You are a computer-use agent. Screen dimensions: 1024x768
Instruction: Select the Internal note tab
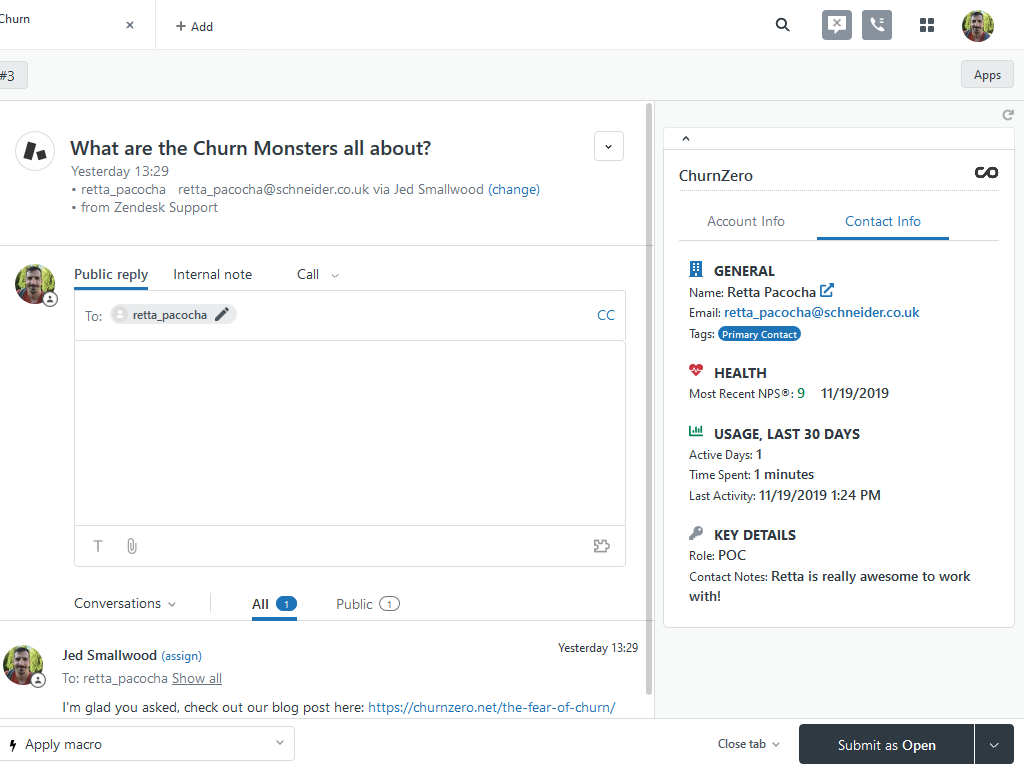[212, 274]
